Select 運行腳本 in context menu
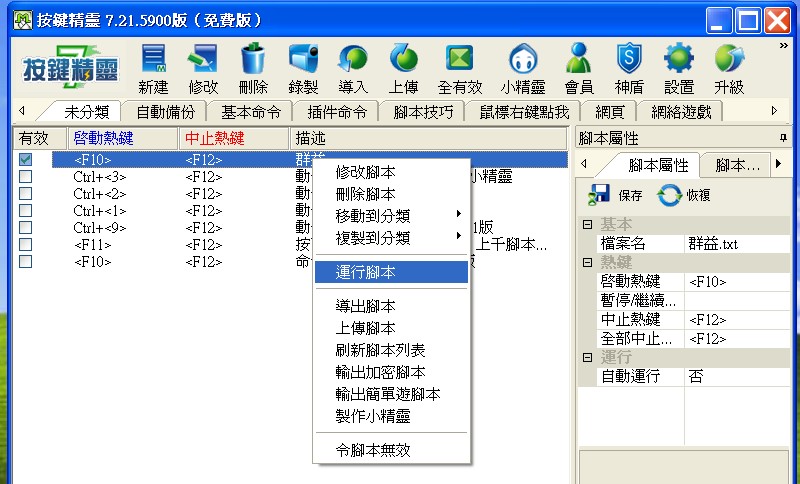Viewport: 800px width, 484px height. click(x=391, y=272)
